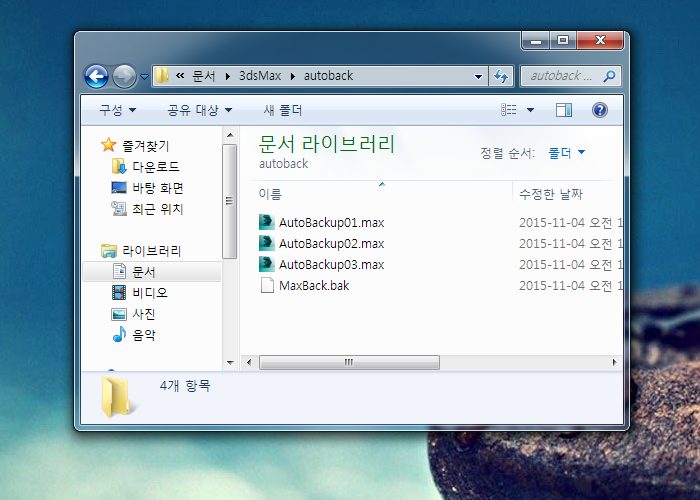Select the file AutoBackup03.max
The image size is (700, 500).
(331, 264)
